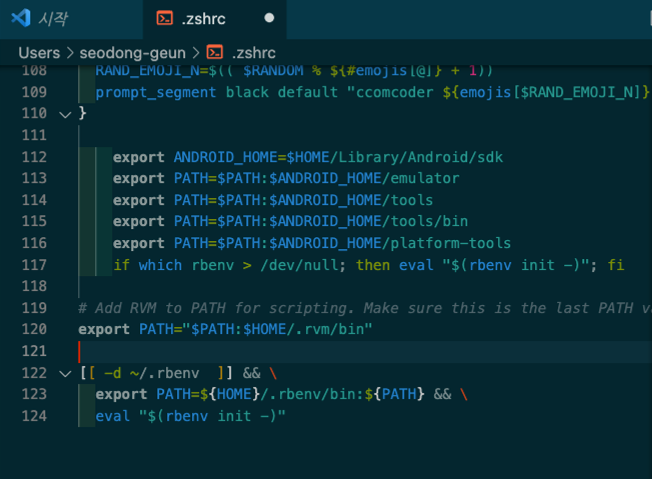This screenshot has width=652, height=479.
Task: Click the .zshrc breadcrumb file name
Action: pyautogui.click(x=254, y=53)
